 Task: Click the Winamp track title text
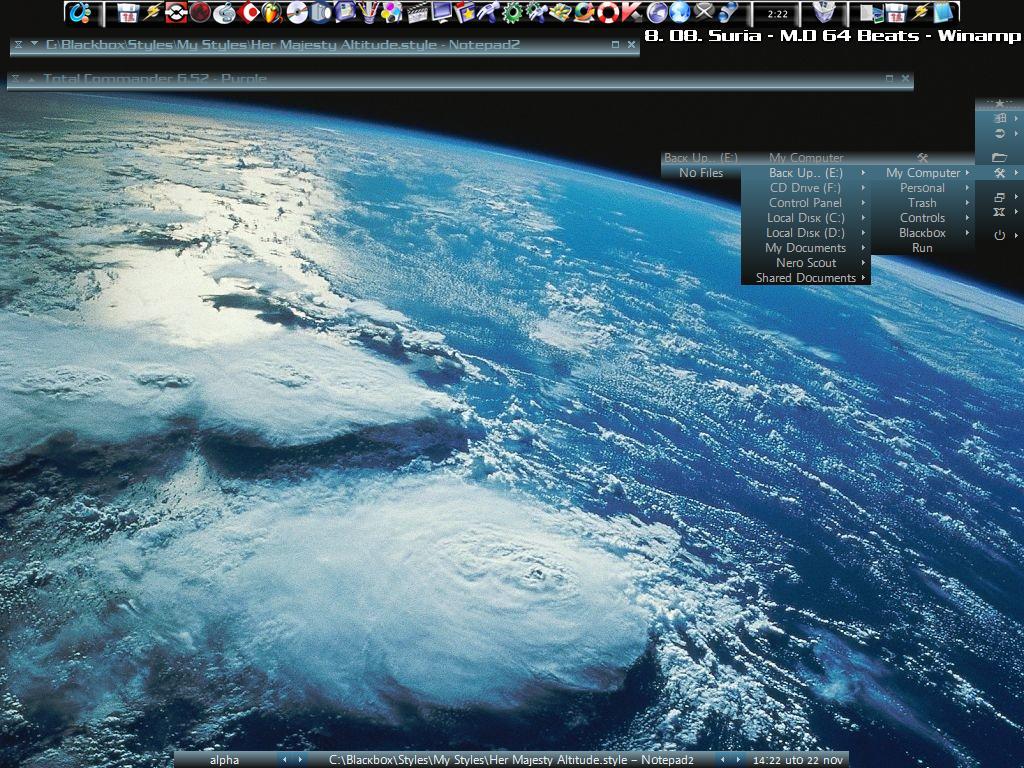tap(833, 36)
